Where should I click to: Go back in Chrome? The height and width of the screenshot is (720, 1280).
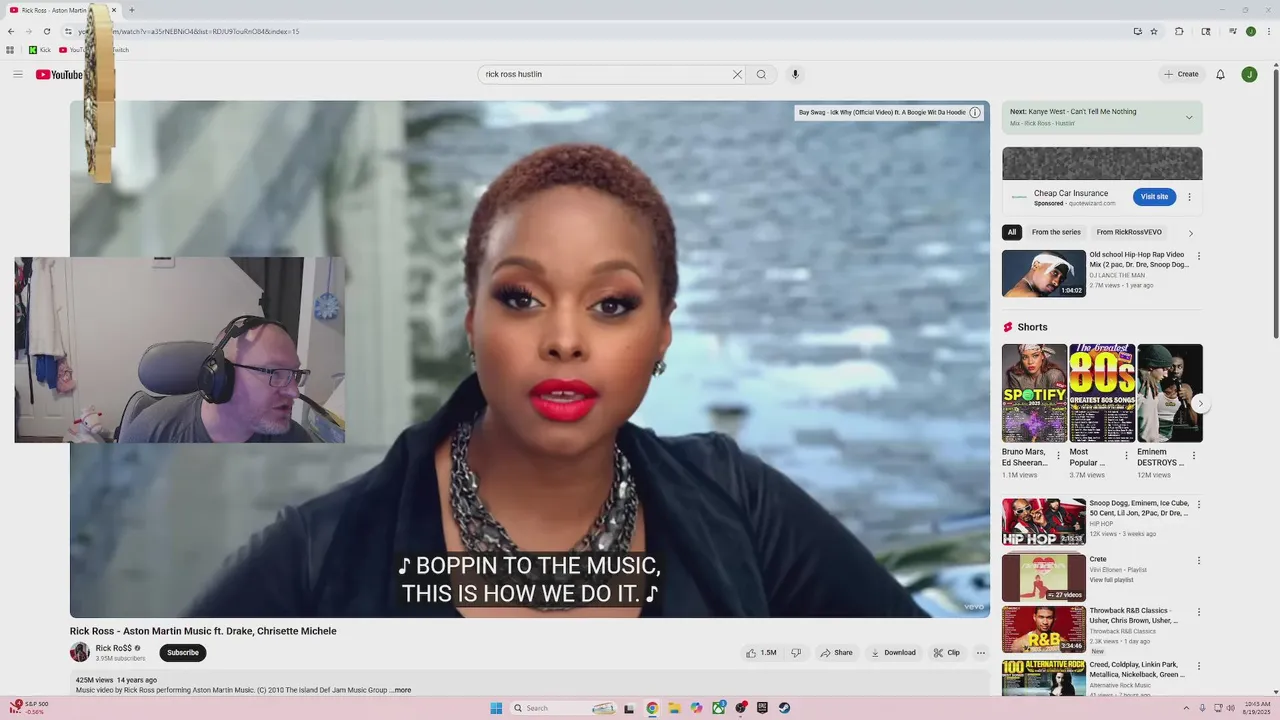[11, 31]
